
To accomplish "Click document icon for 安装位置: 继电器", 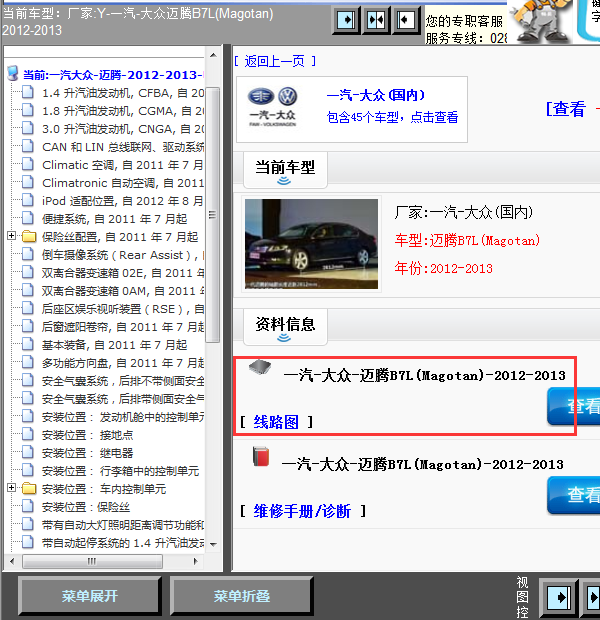I will coord(28,452).
